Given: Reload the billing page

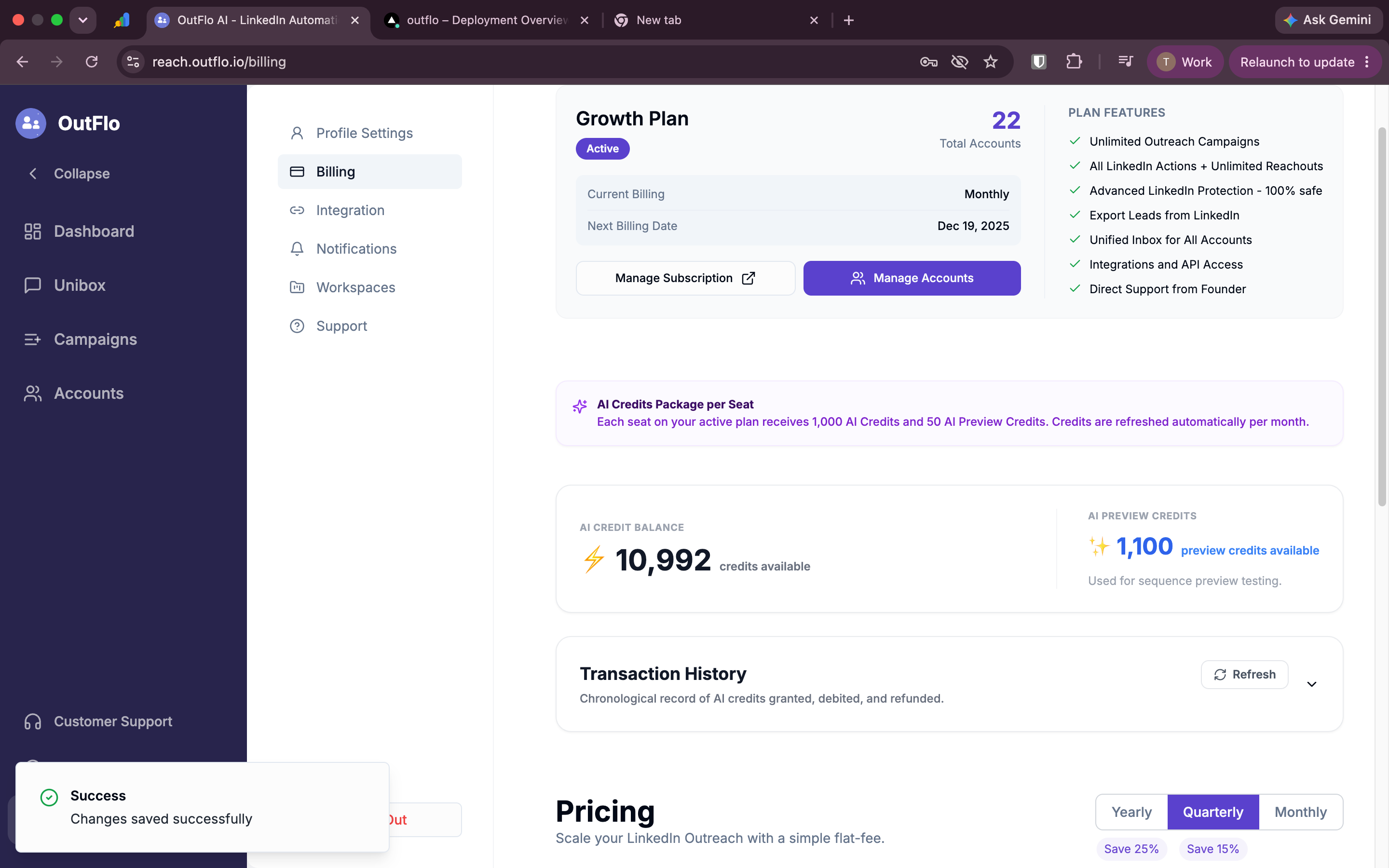Looking at the screenshot, I should point(92,62).
